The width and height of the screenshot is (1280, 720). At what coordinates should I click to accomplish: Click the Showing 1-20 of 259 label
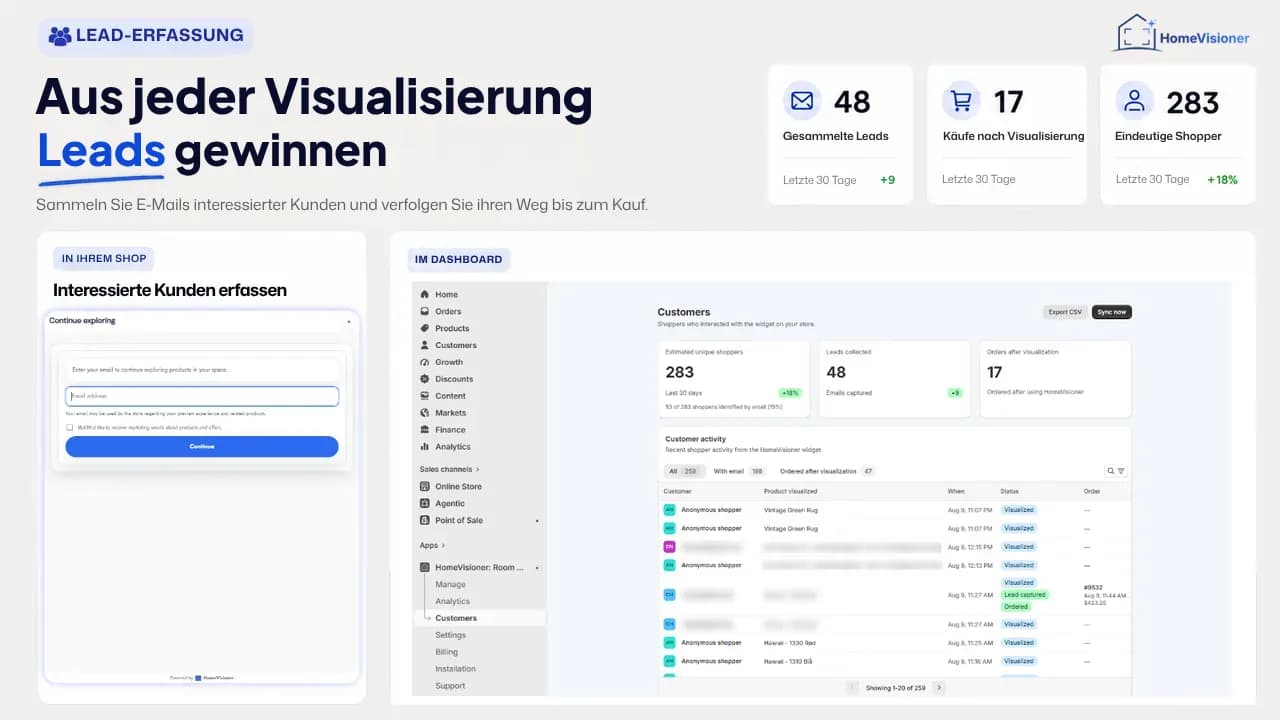point(895,688)
